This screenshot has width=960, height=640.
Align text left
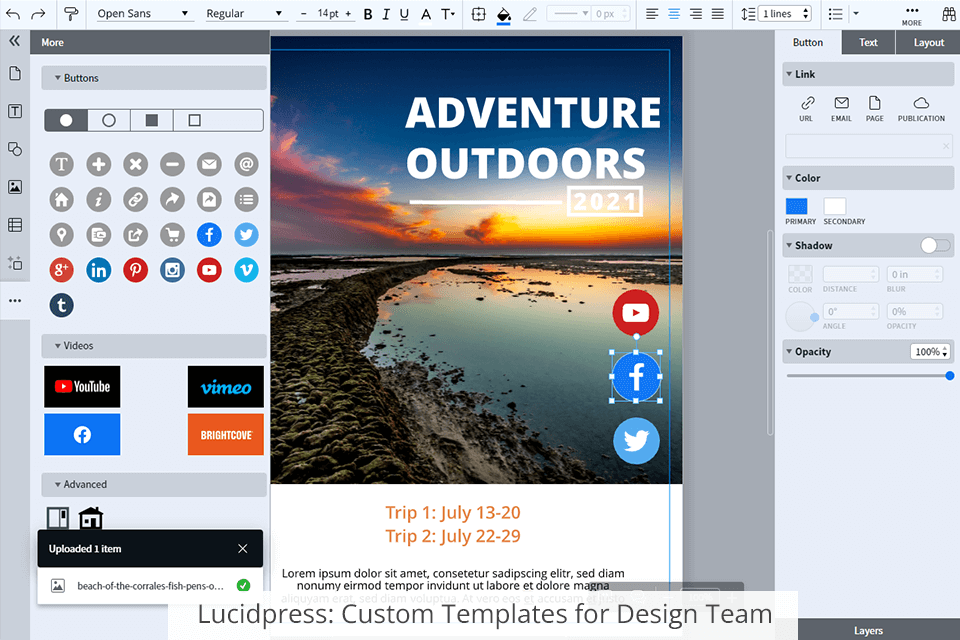[652, 13]
